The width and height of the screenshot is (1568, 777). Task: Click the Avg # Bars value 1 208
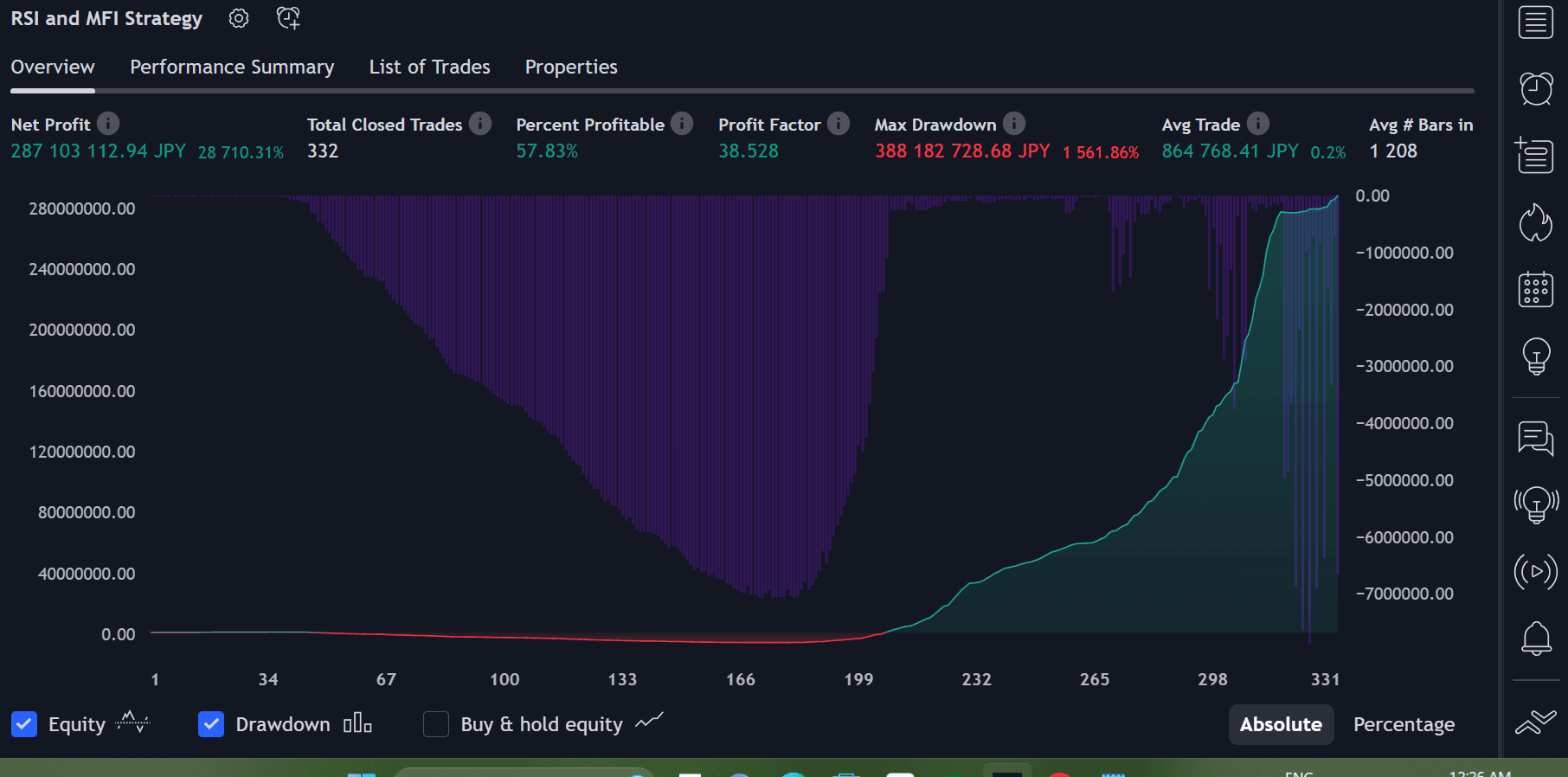1393,151
